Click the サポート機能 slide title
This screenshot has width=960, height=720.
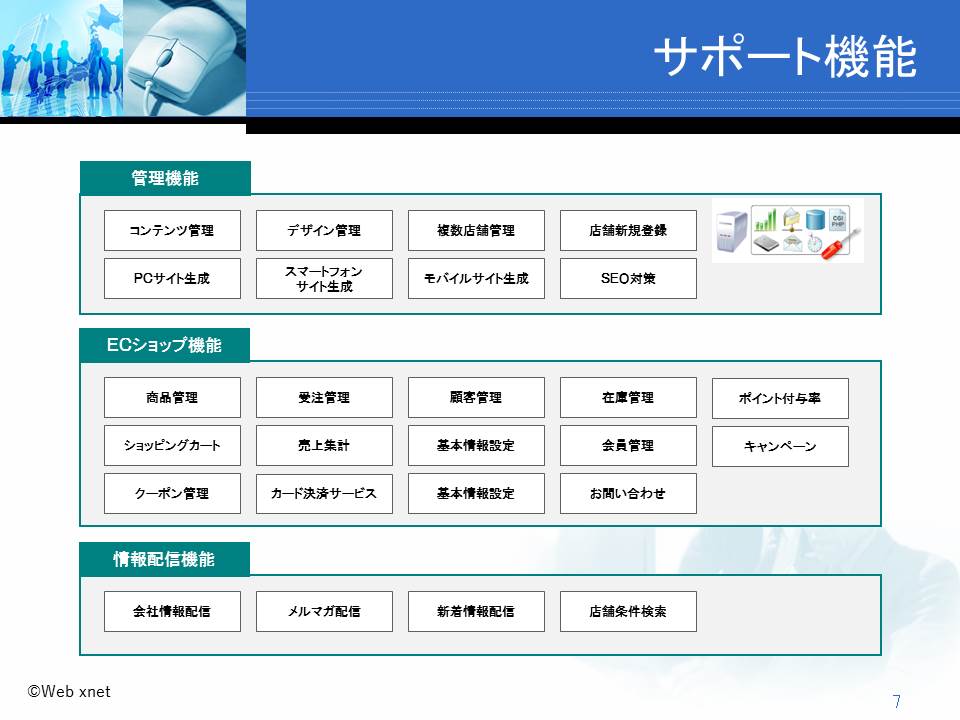click(786, 56)
